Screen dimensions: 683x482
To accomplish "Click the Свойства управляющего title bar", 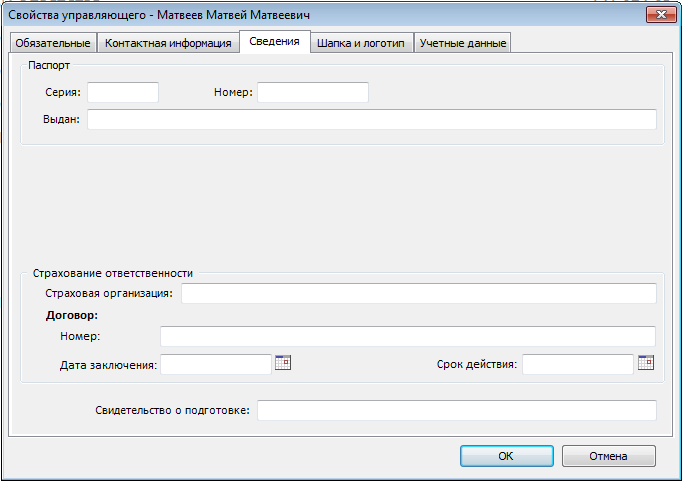I will [x=300, y=15].
